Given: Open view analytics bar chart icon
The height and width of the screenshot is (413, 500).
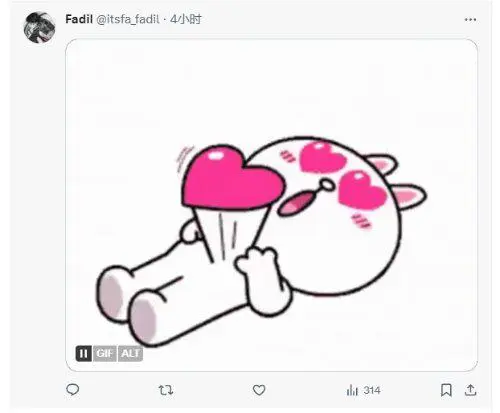Looking at the screenshot, I should (x=352, y=390).
